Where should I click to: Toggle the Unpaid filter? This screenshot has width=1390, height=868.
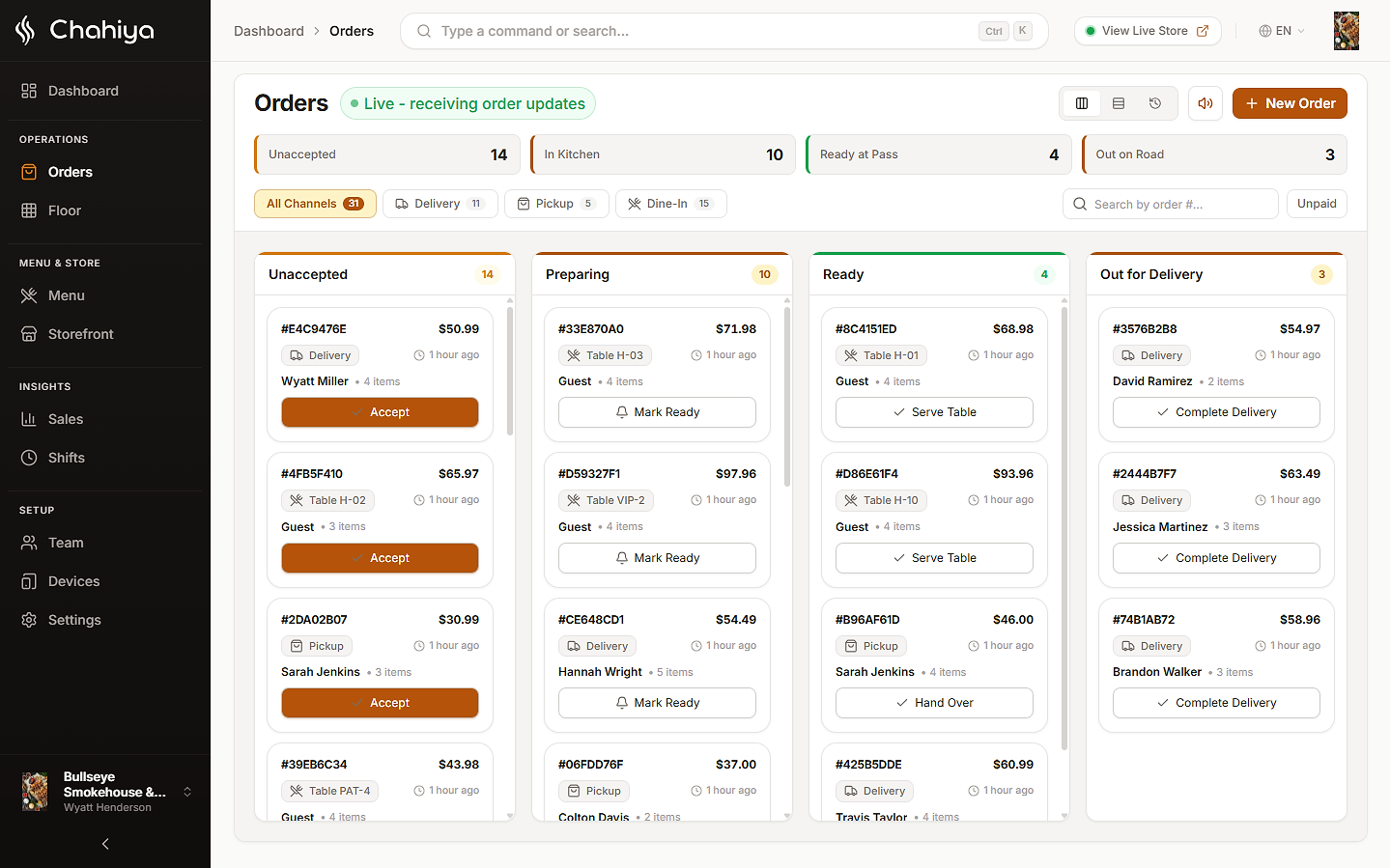[x=1317, y=204]
